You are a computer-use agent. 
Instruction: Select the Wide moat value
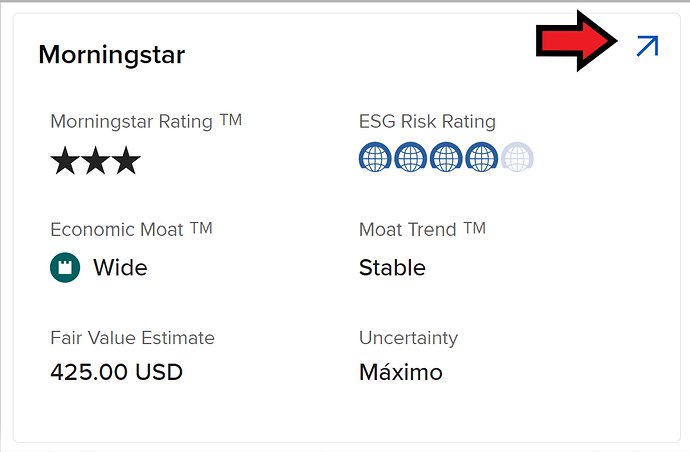coord(120,267)
